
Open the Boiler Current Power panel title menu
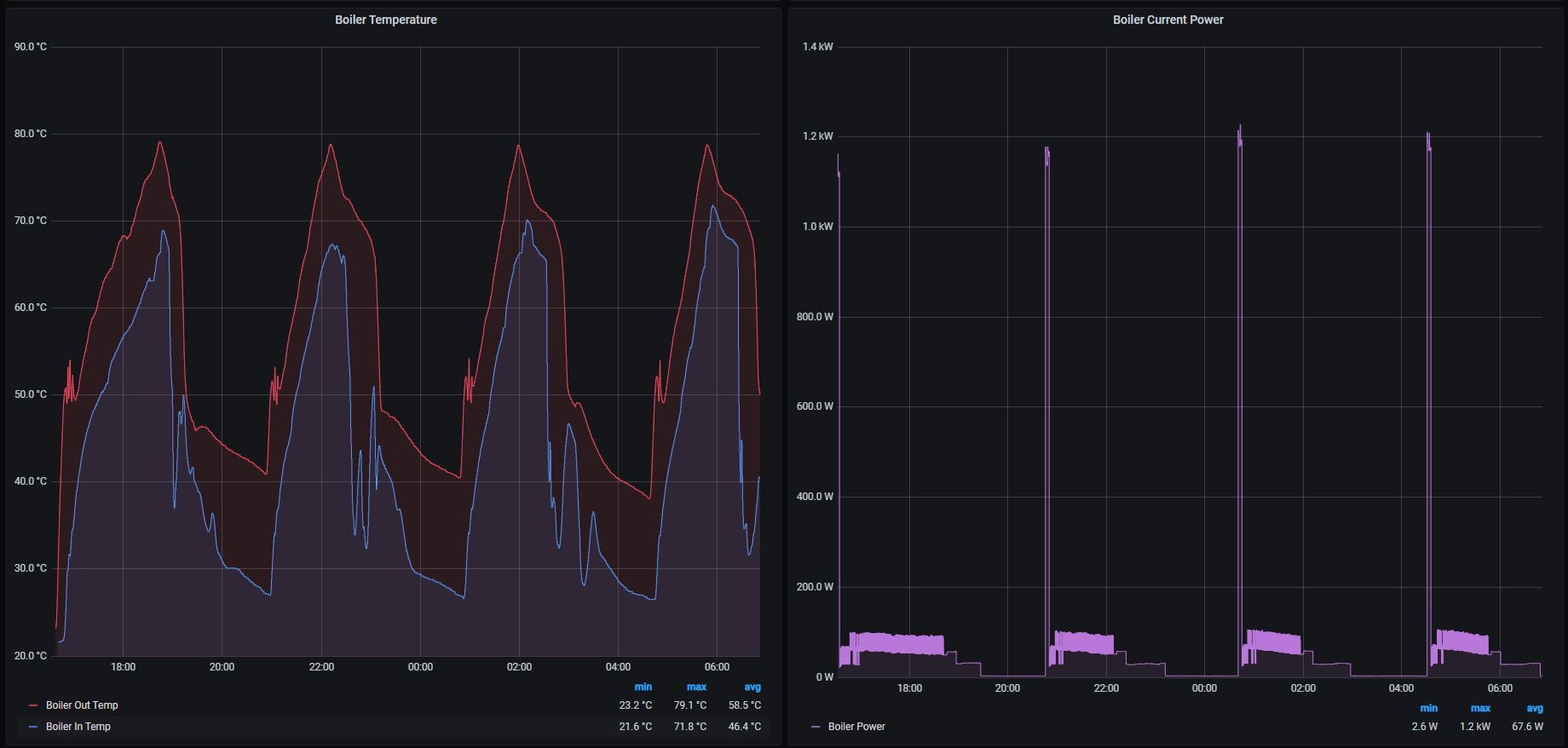tap(1167, 20)
